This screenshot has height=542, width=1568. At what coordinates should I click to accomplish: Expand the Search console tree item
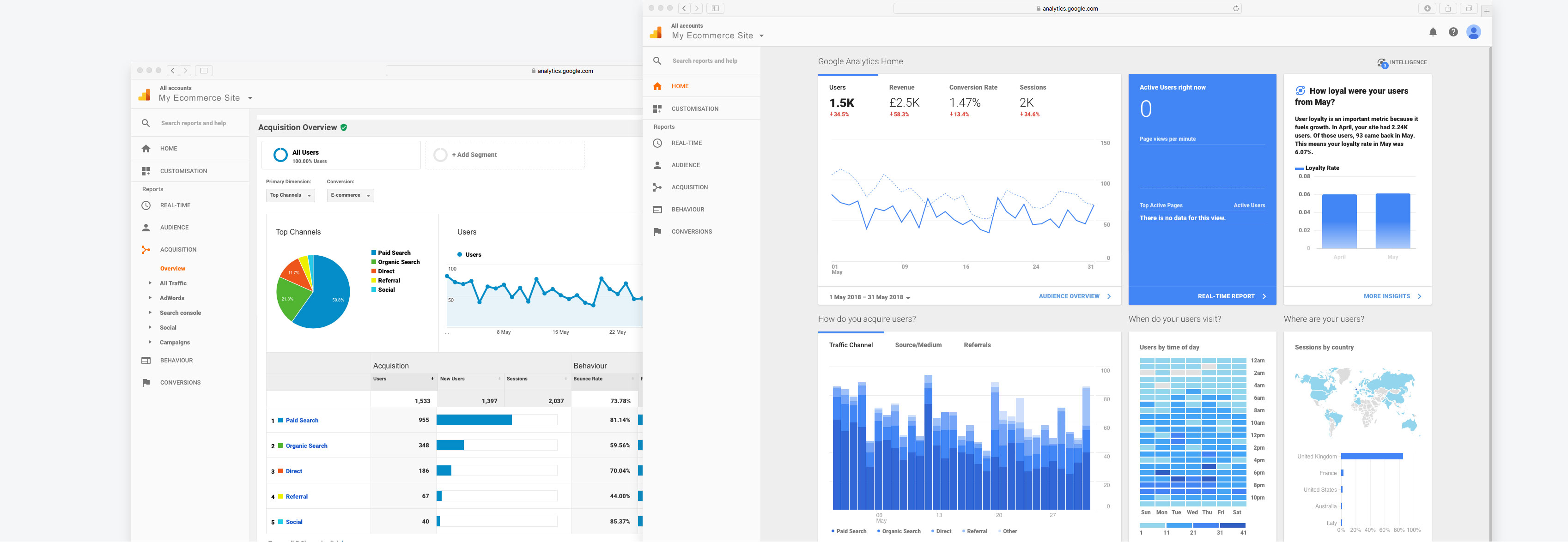tap(150, 313)
